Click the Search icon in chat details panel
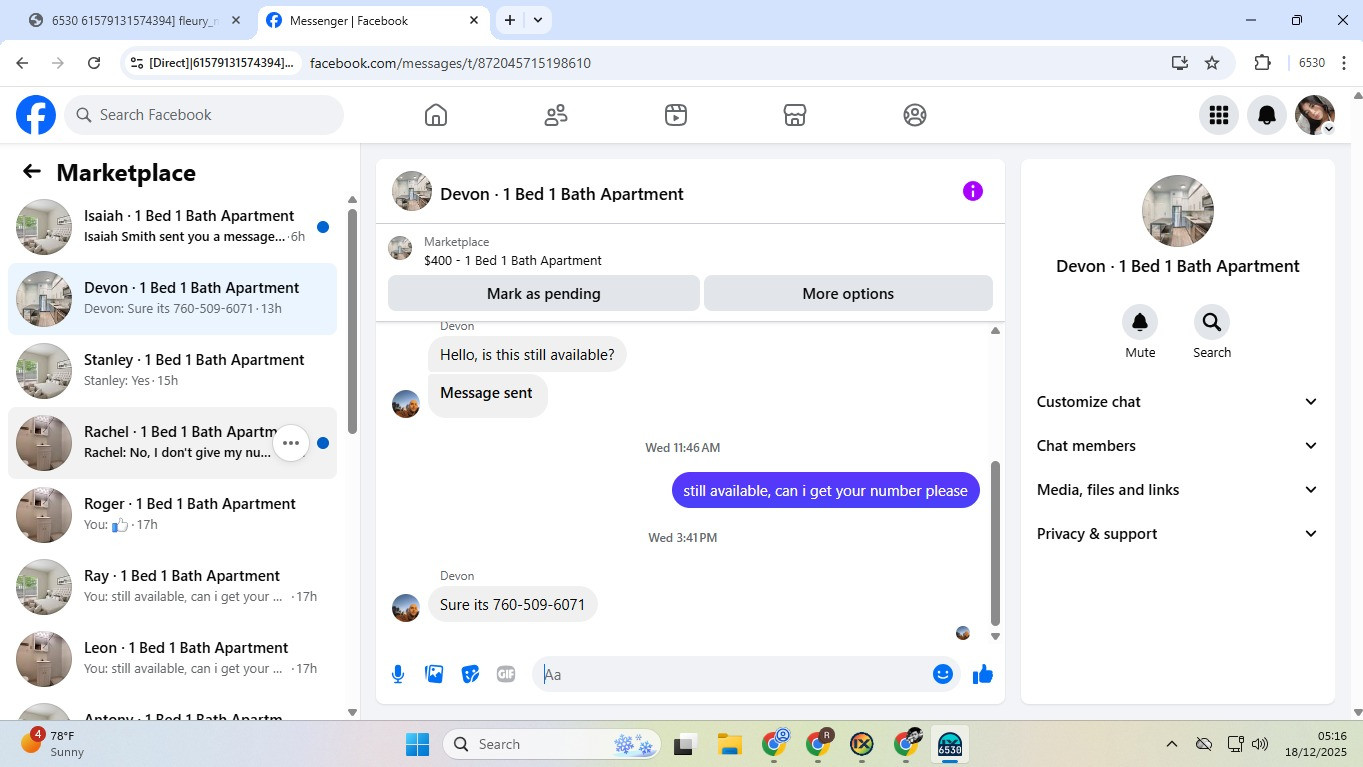The width and height of the screenshot is (1363, 767). pyautogui.click(x=1212, y=322)
